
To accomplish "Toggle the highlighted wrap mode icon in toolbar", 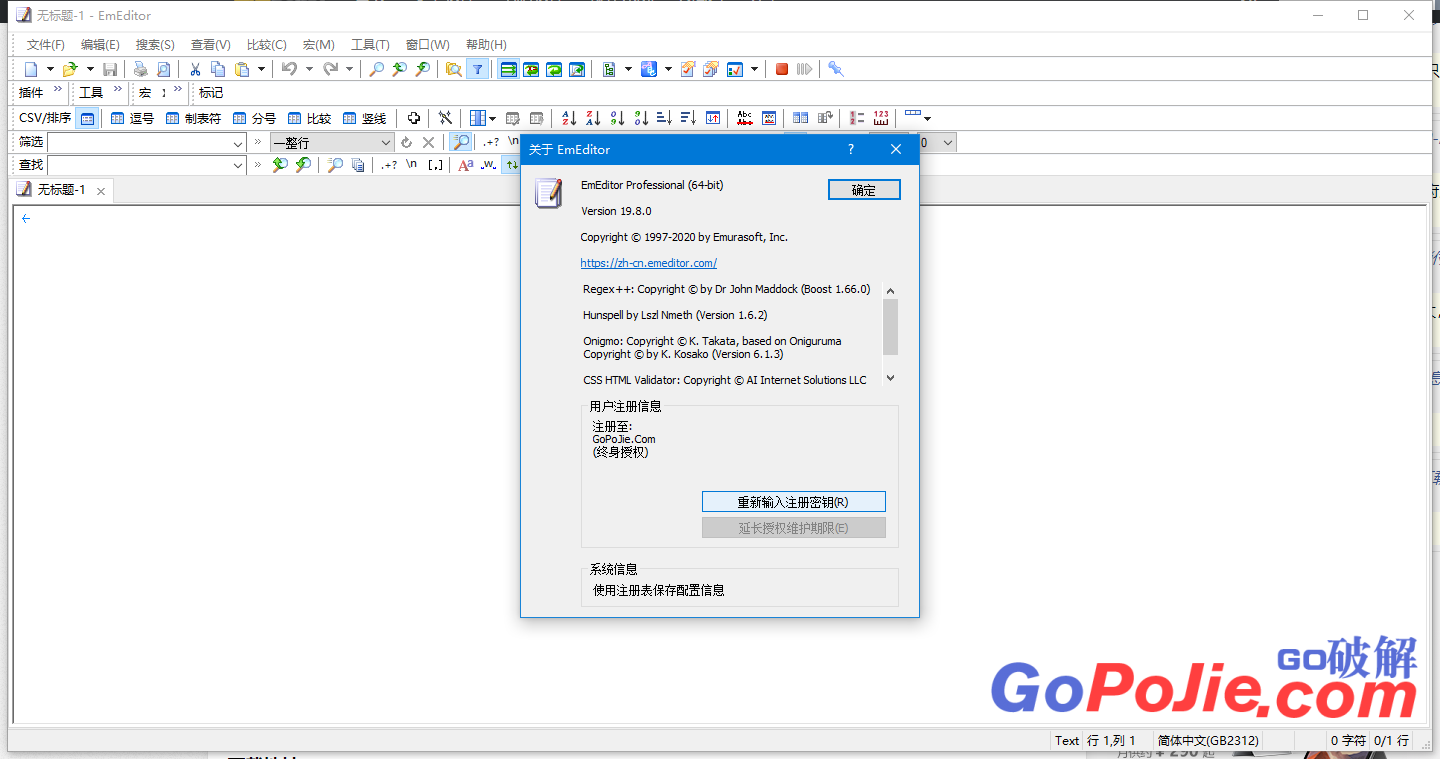I will (x=508, y=69).
